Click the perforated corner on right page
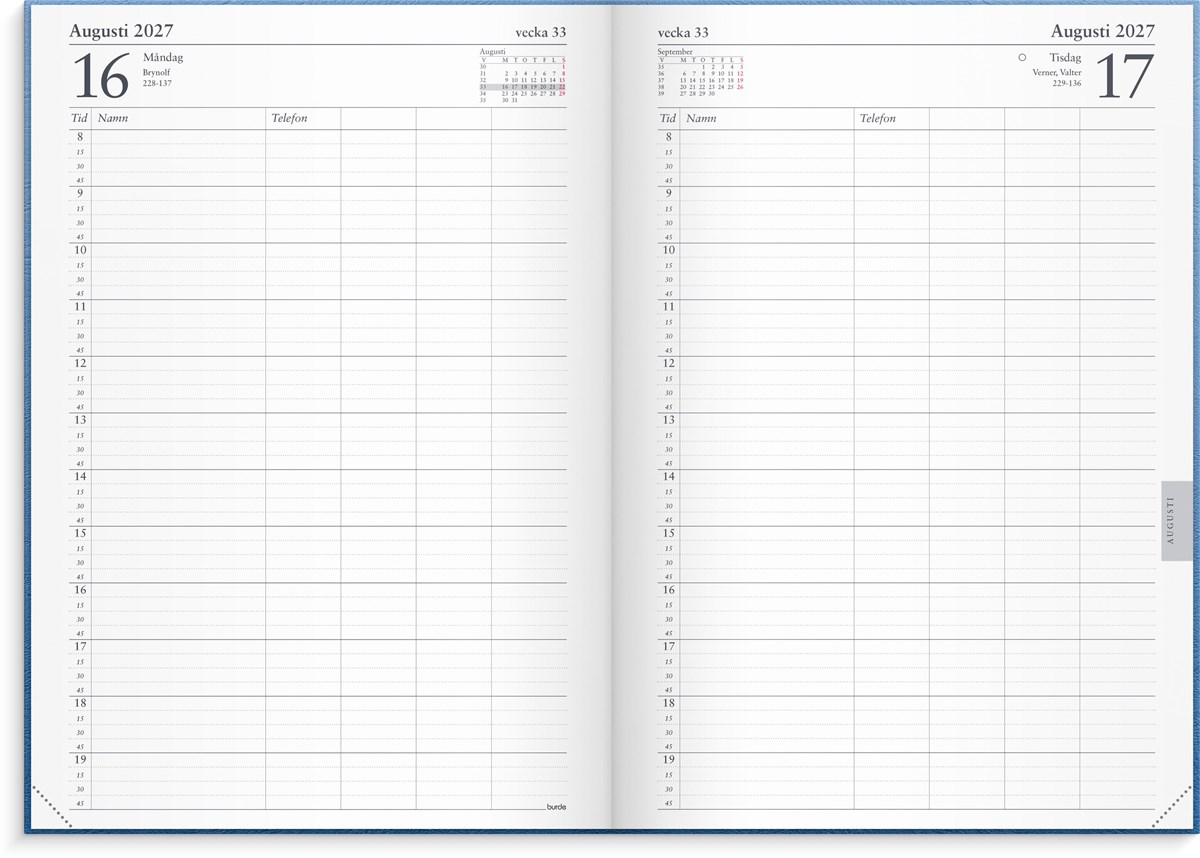 [1171, 807]
